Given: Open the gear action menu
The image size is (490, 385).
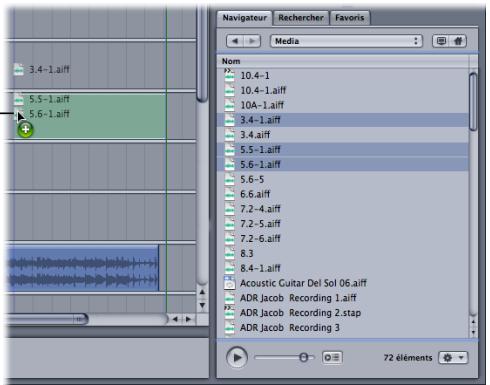Looking at the screenshot, I should (453, 358).
